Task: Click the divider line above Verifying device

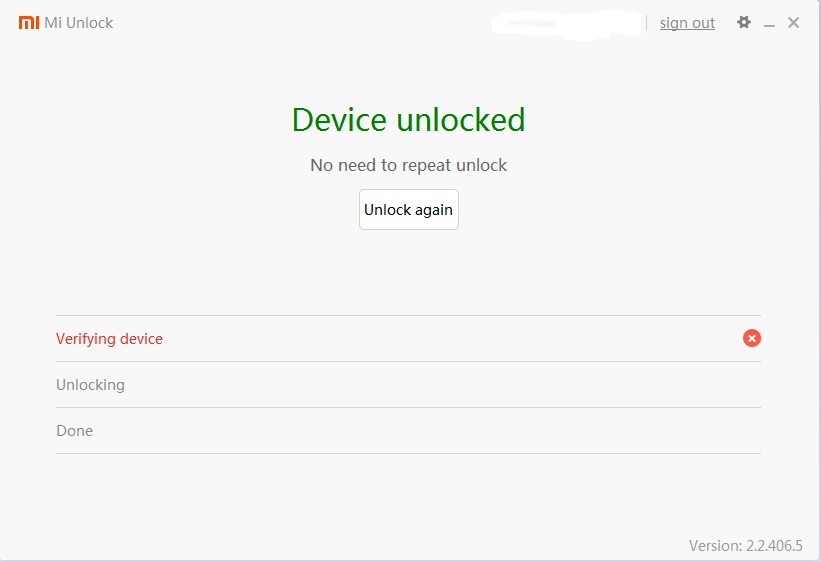Action: (x=408, y=316)
